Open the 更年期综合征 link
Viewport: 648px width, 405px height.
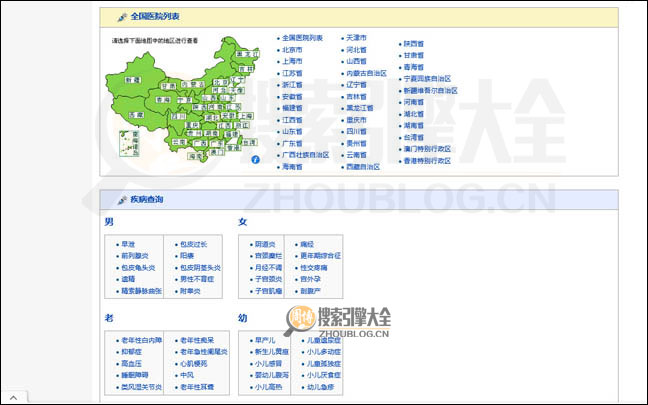[x=320, y=256]
